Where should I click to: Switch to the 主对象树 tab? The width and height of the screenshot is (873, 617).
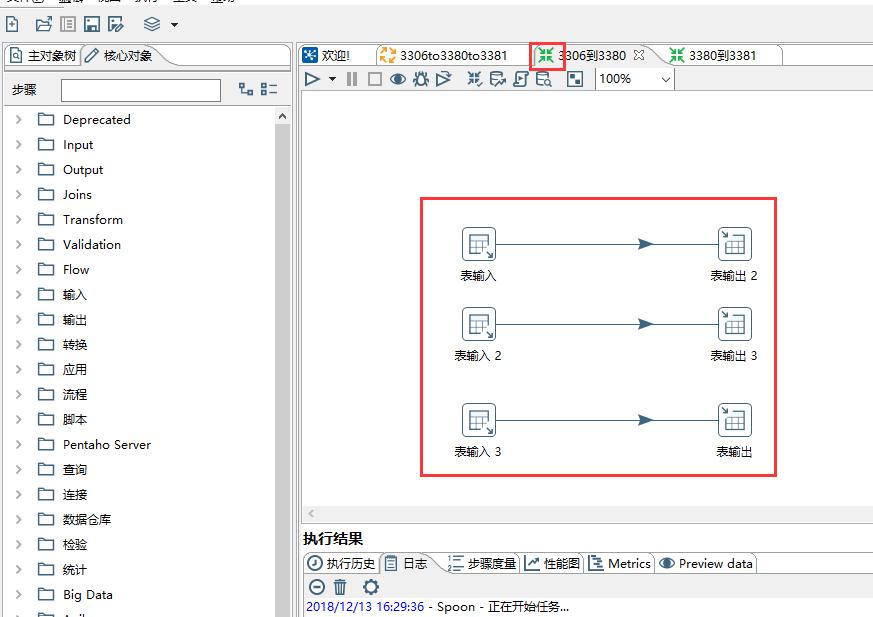coord(42,55)
